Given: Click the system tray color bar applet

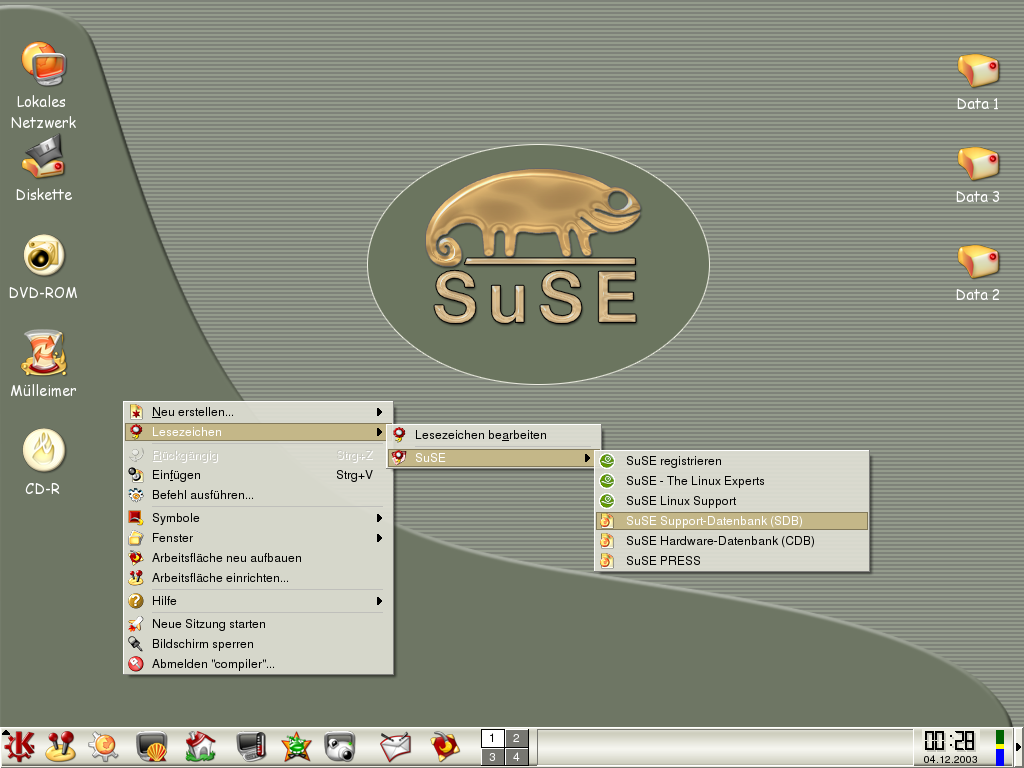Looking at the screenshot, I should (x=999, y=748).
